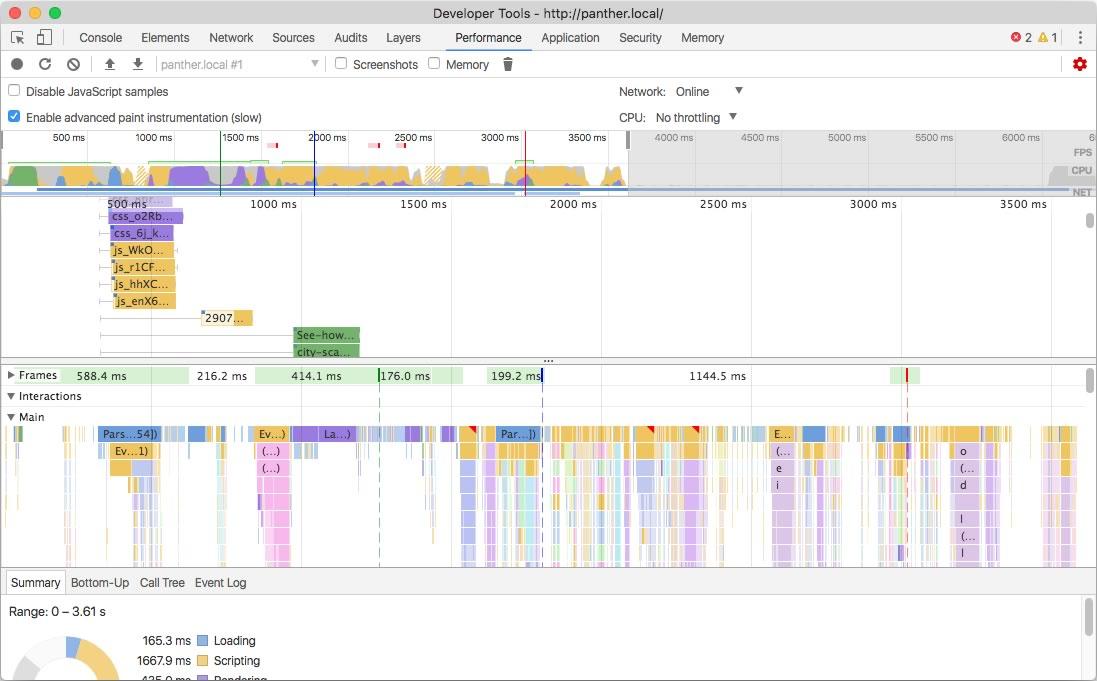Open the Event Log tab
Screen dimensions: 1097x681
[x=220, y=582]
